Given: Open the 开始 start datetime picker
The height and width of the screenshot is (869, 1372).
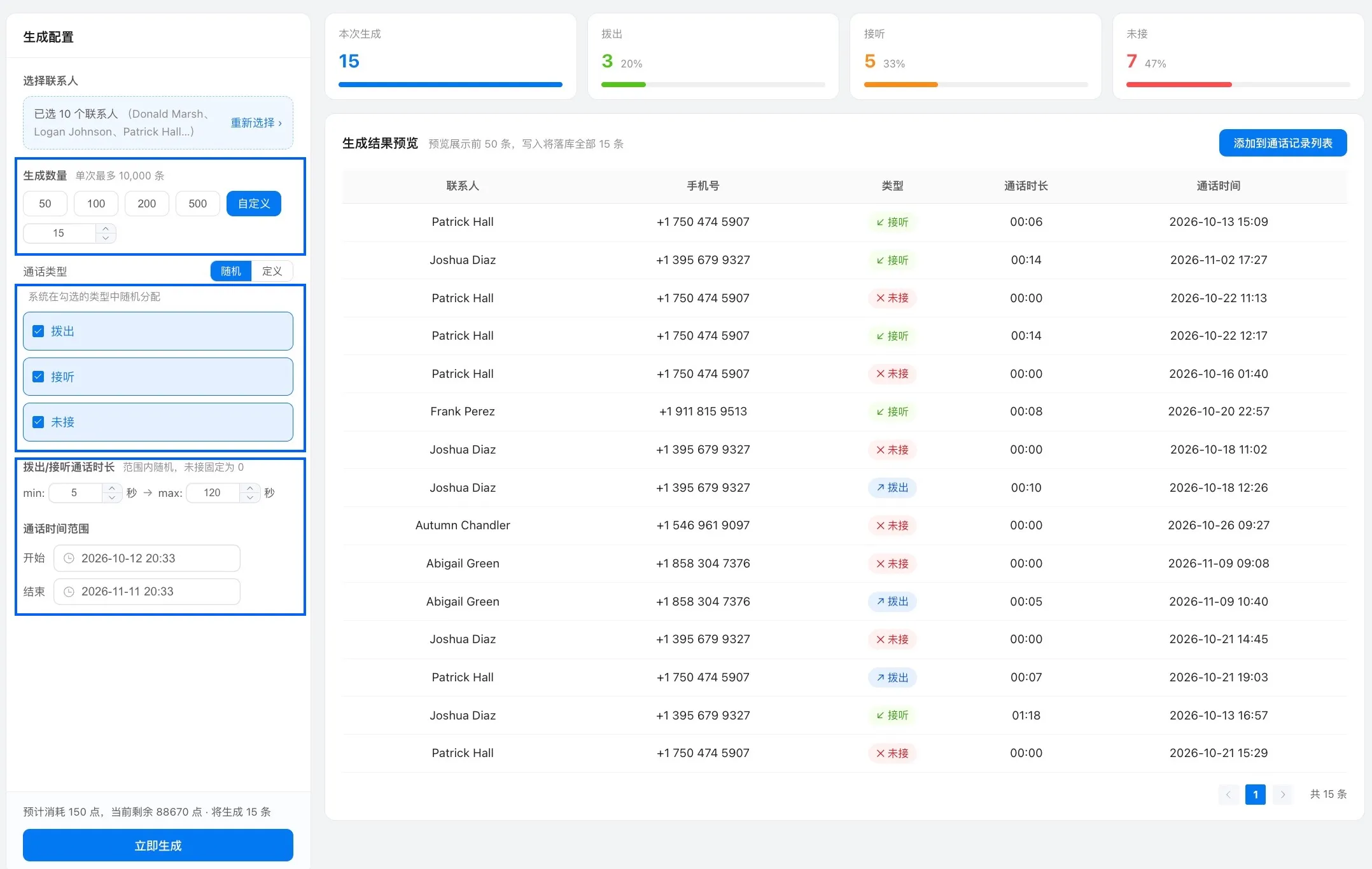Looking at the screenshot, I should (147, 559).
